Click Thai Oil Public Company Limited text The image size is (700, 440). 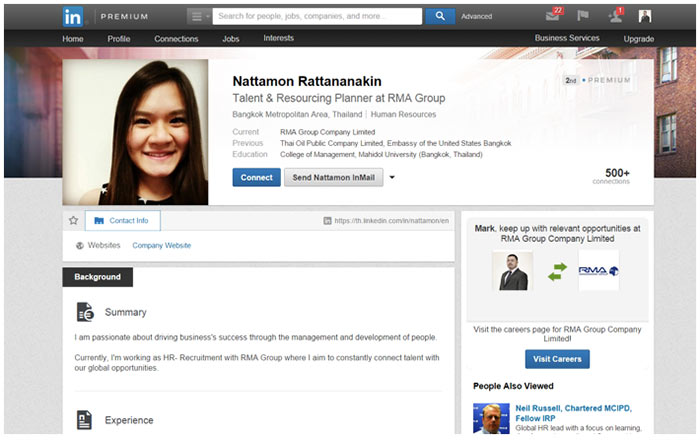(x=332, y=143)
